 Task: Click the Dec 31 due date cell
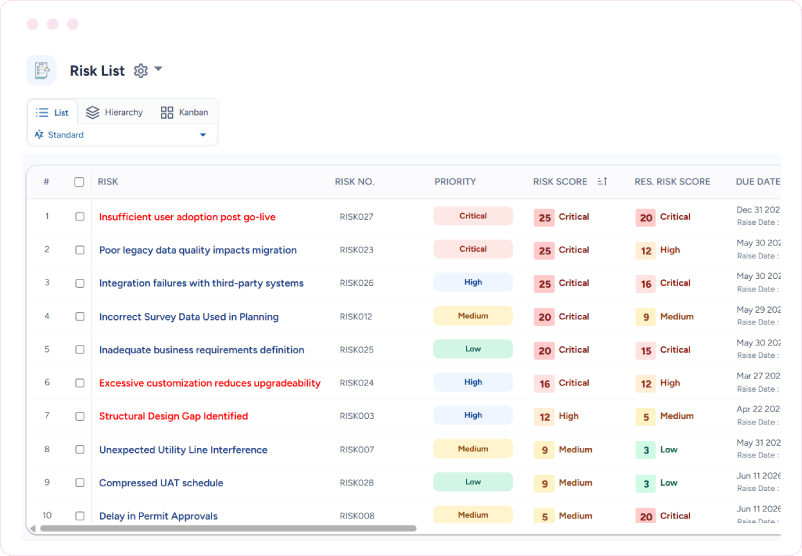(x=758, y=210)
